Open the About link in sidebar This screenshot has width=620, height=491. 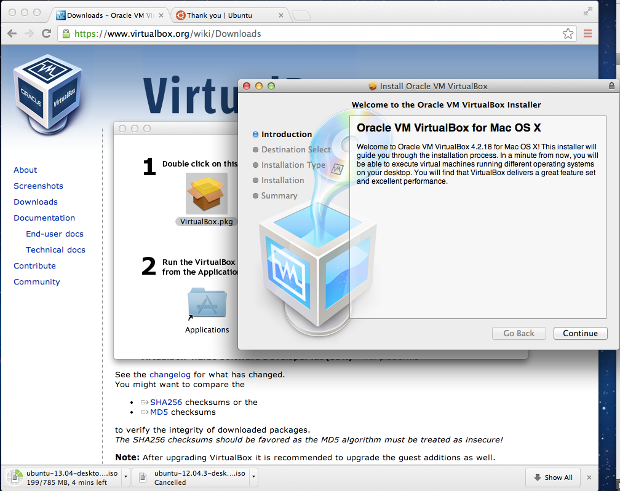(25, 170)
